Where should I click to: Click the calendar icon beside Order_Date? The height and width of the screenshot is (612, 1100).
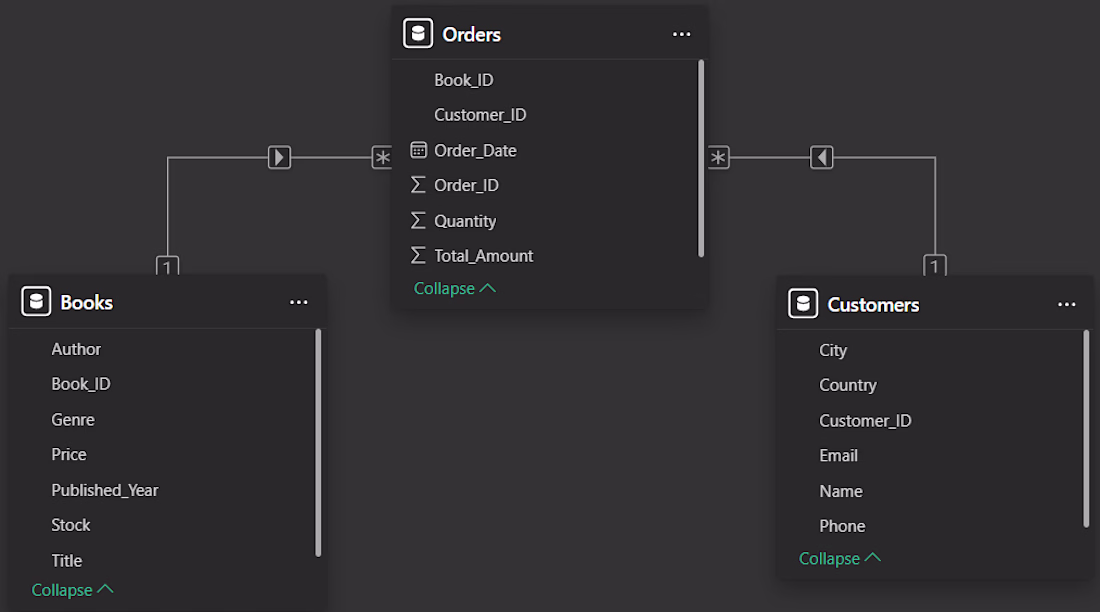pos(418,149)
